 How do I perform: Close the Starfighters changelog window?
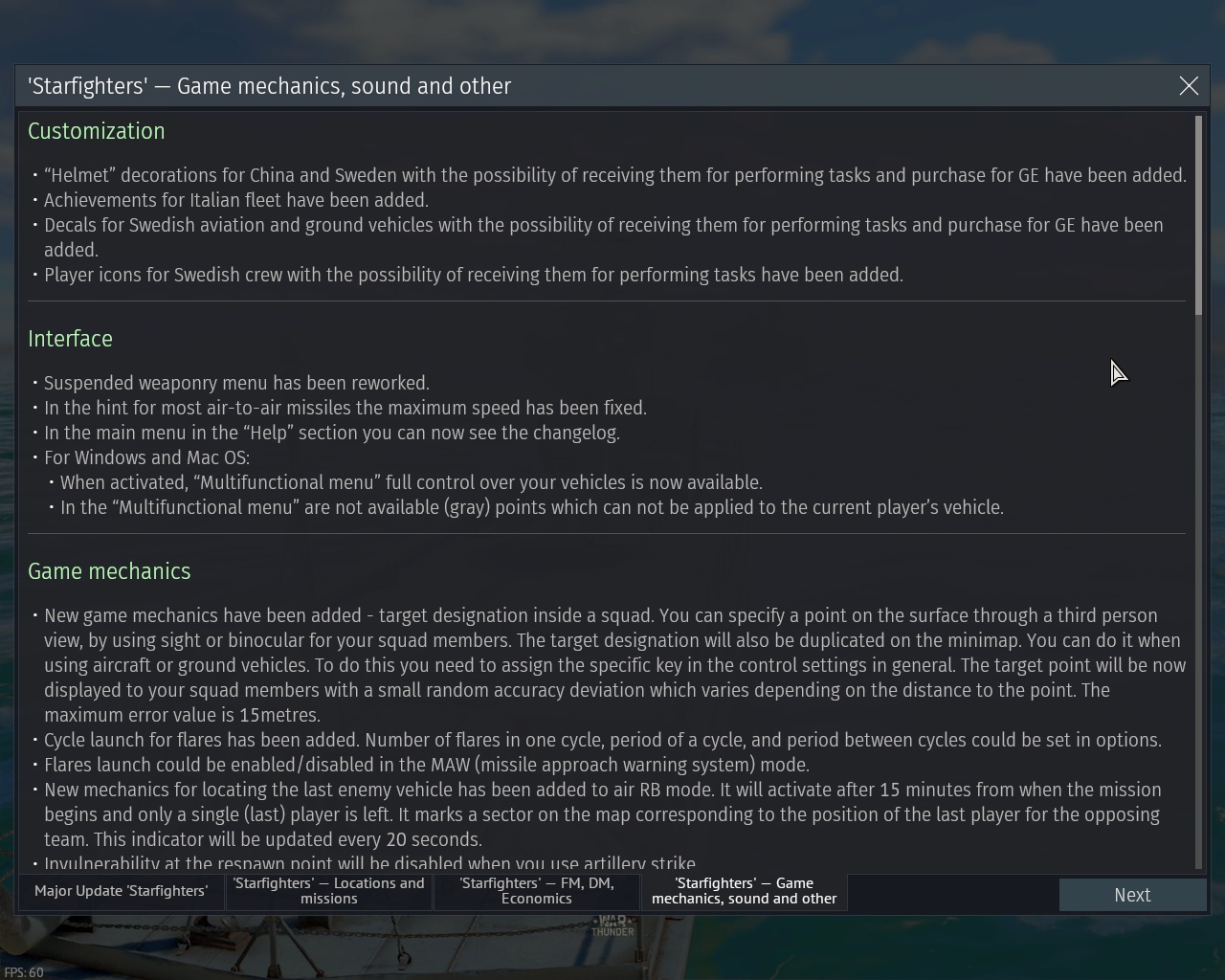point(1189,86)
